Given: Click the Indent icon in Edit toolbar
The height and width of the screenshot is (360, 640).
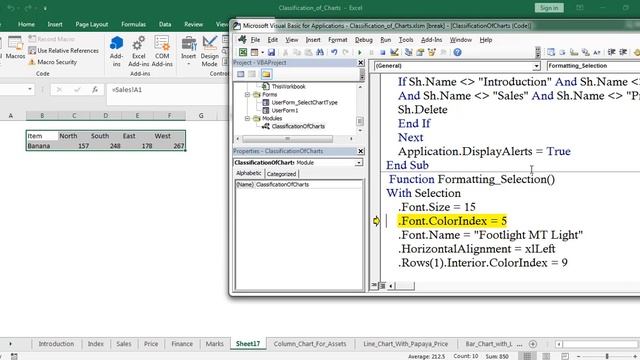Looking at the screenshot, I should point(611,52).
